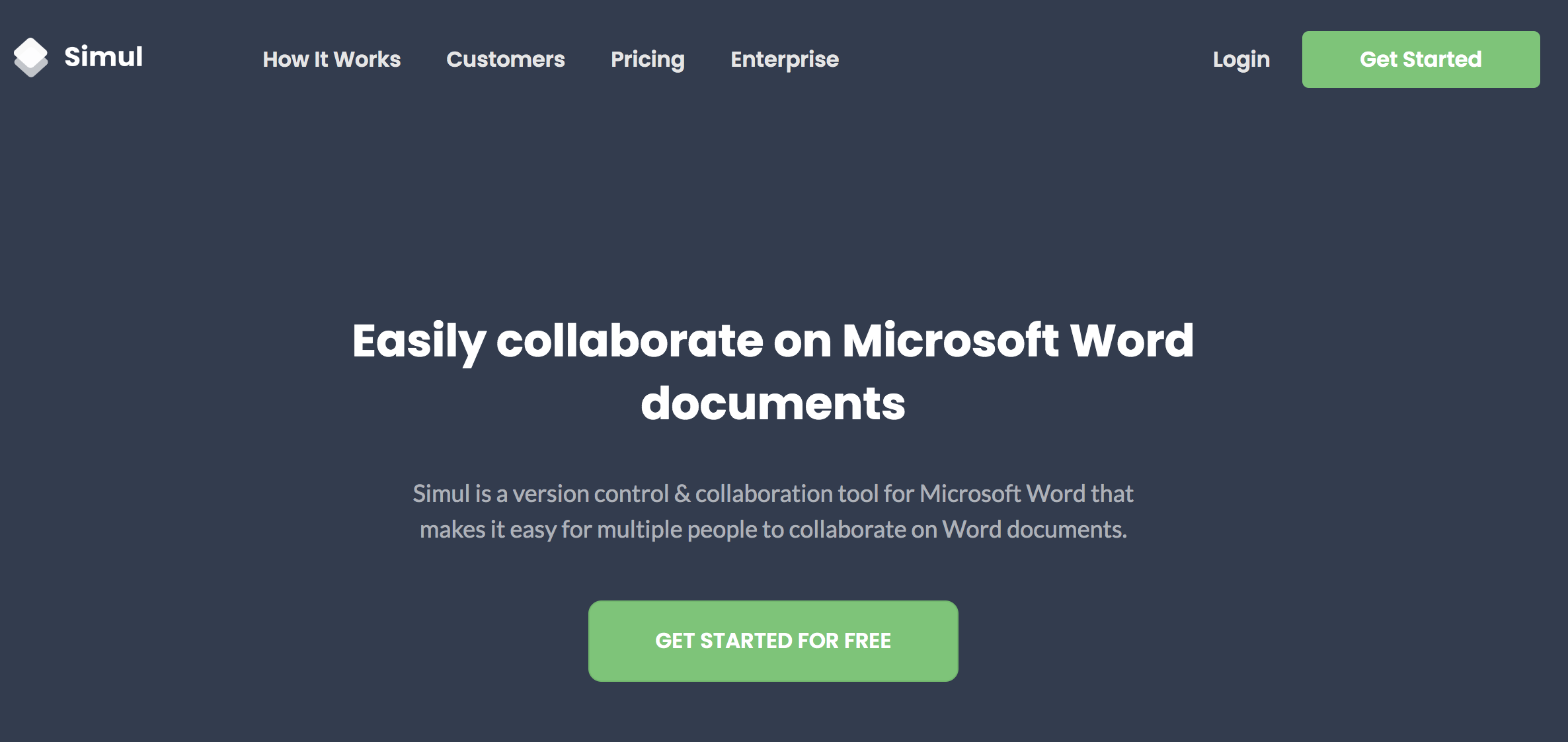Click "Microsoft Word" in the main headline
Viewport: 1568px width, 742px height.
(x=1017, y=341)
